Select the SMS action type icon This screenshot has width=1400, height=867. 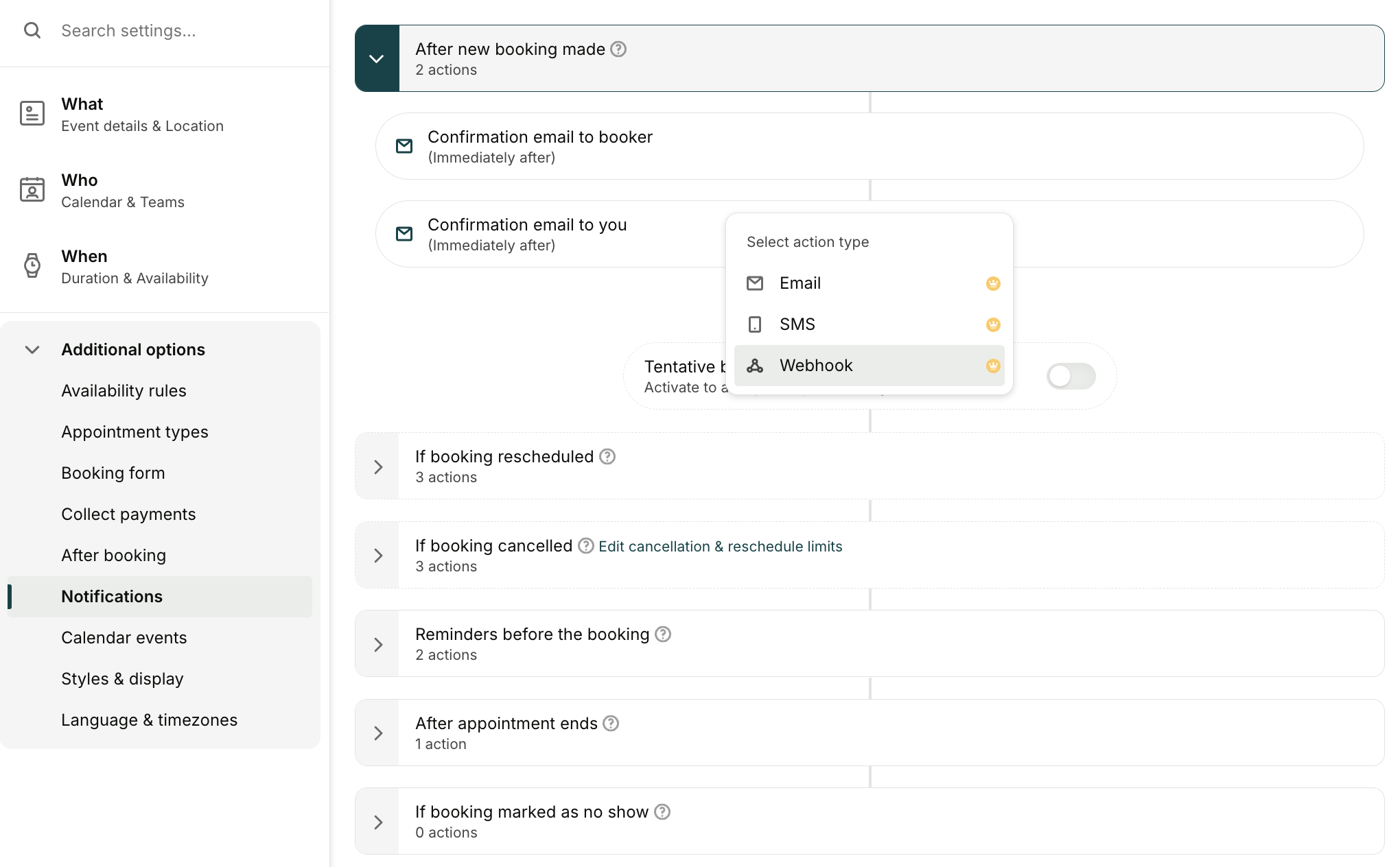[x=755, y=324]
